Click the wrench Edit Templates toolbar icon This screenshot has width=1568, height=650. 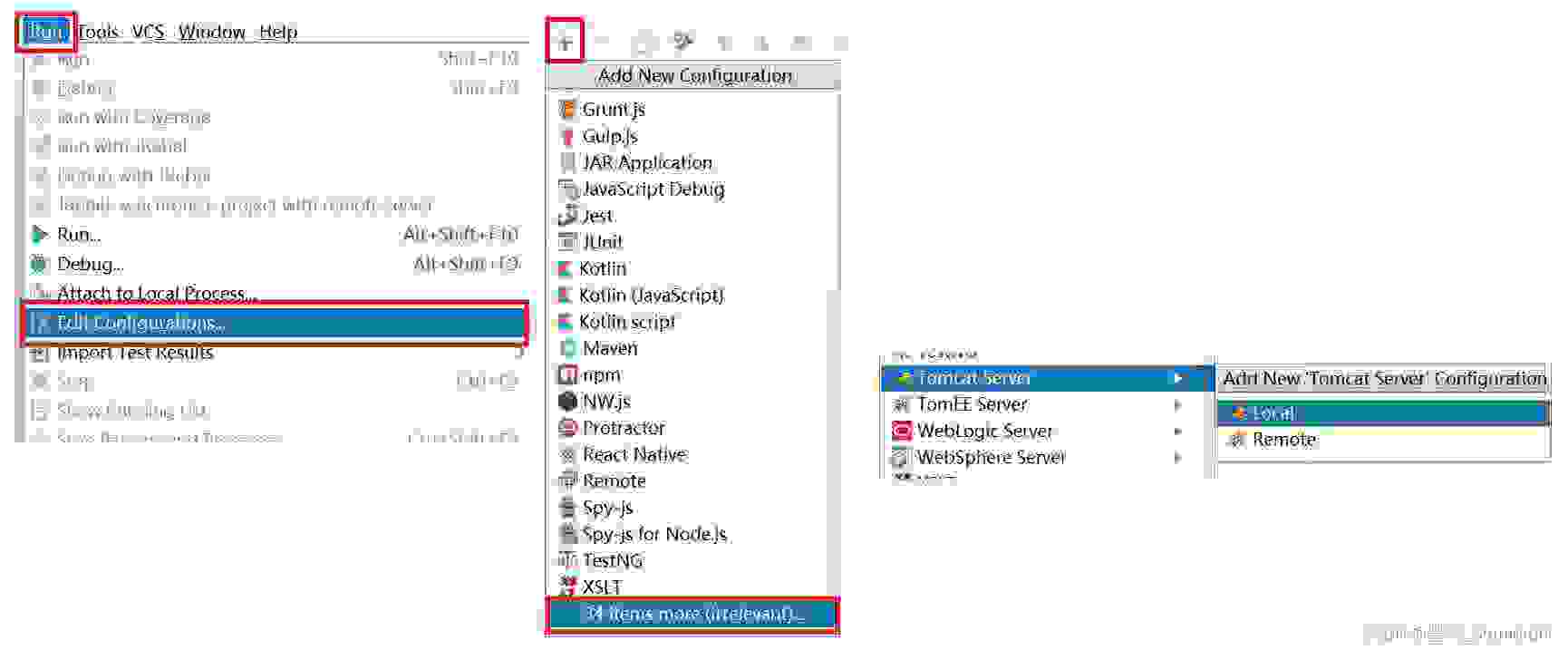point(683,42)
